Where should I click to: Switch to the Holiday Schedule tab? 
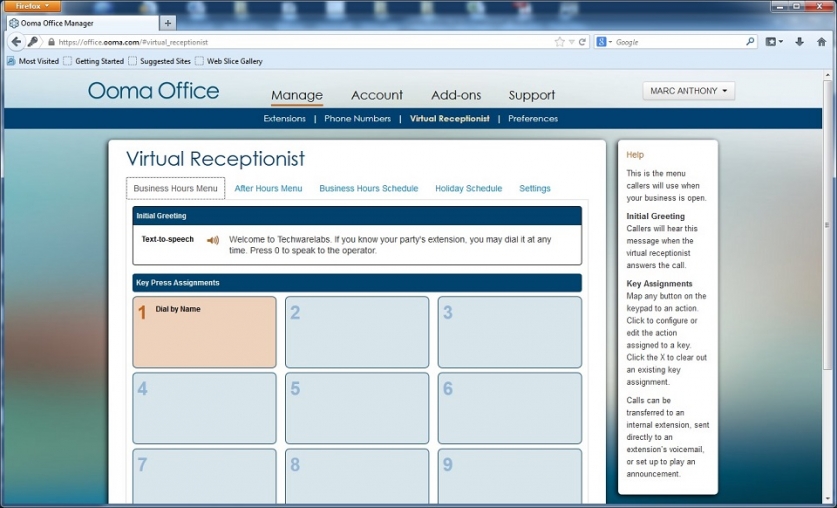point(469,188)
